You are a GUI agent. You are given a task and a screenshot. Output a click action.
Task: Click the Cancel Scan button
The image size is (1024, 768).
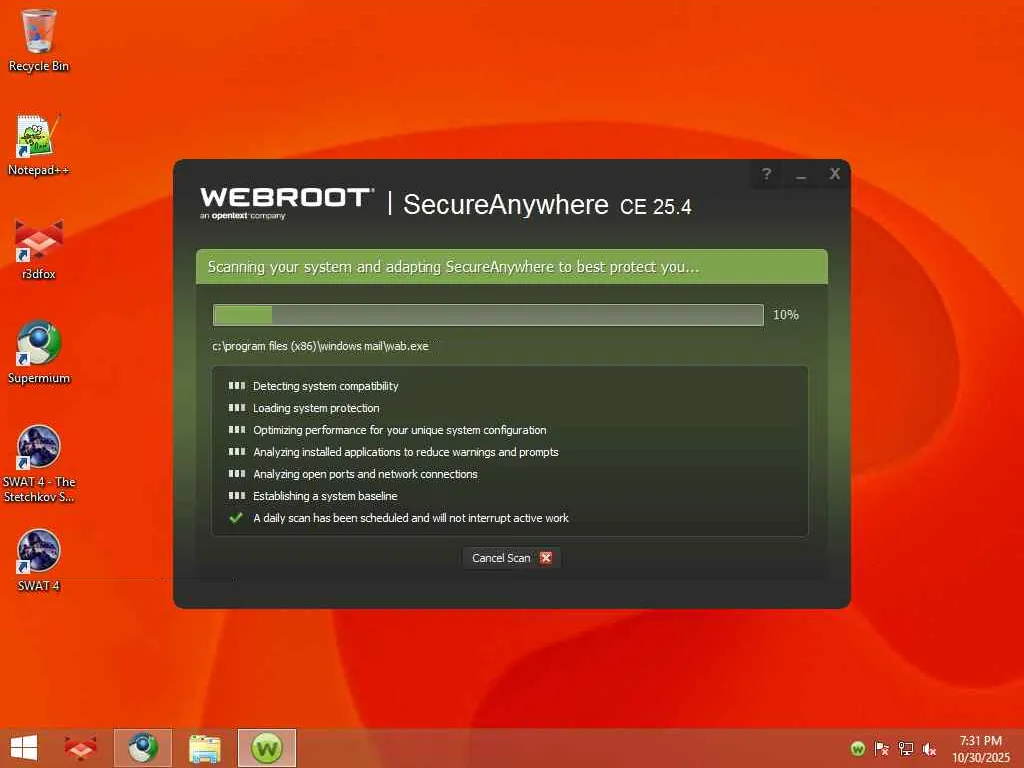pos(512,558)
